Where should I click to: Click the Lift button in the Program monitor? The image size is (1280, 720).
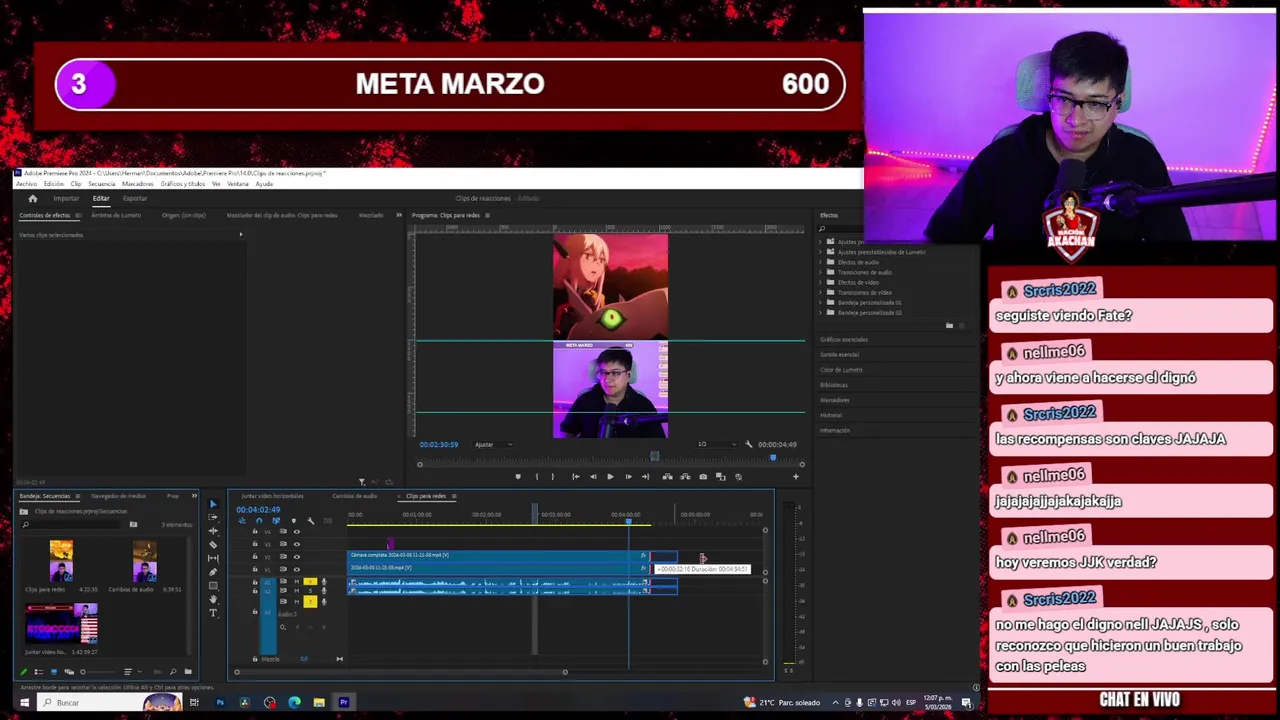point(667,477)
